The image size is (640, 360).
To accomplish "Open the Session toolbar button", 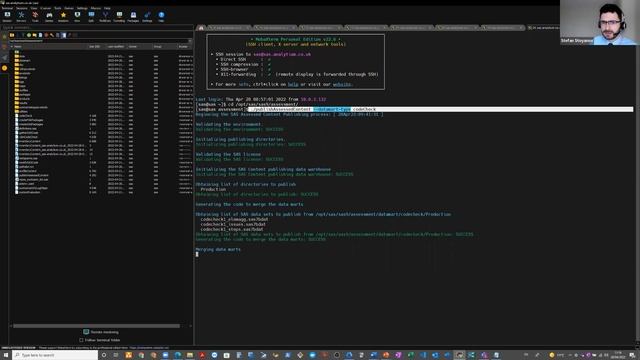I will point(7,16).
